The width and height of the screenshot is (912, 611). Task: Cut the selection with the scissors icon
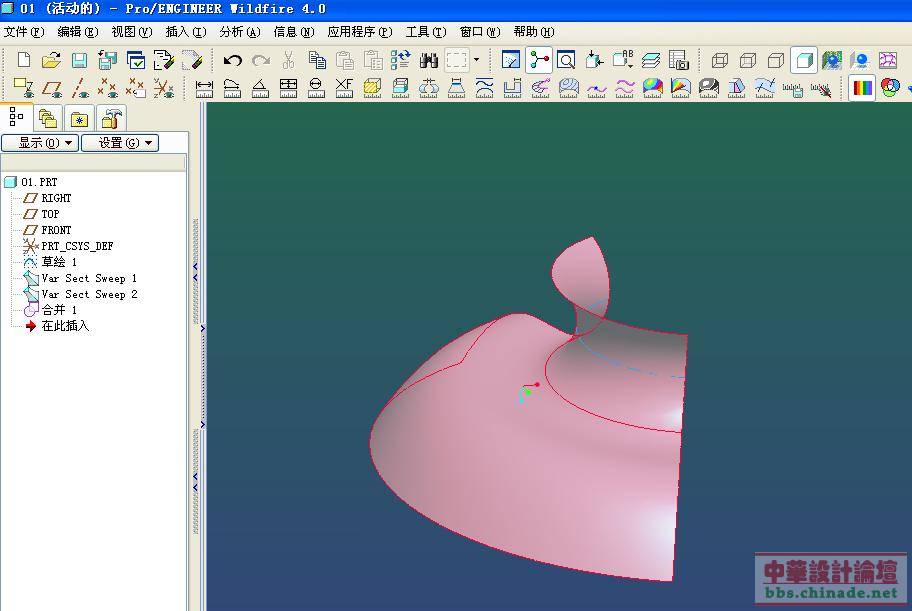click(x=288, y=60)
